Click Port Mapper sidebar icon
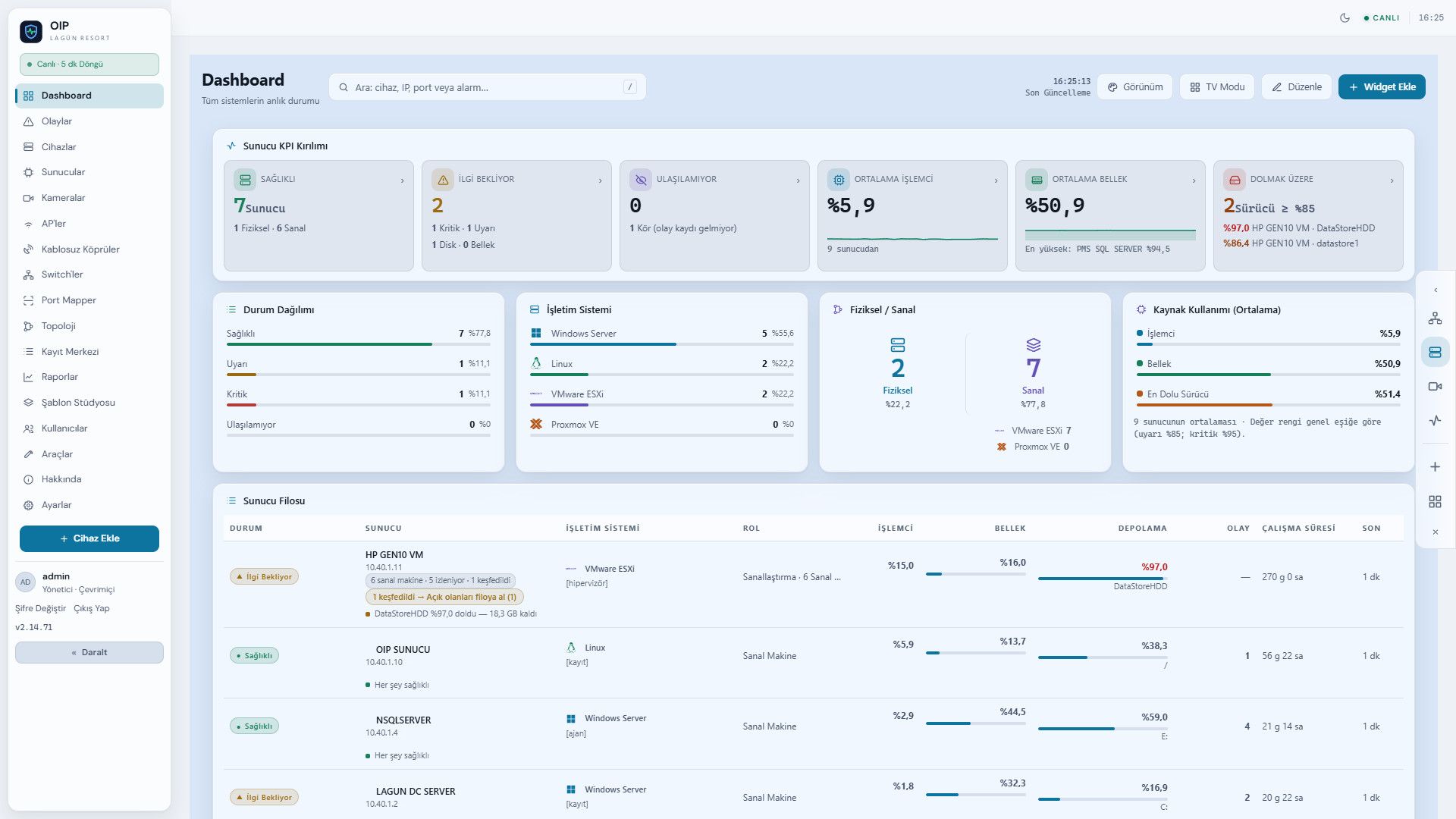The width and height of the screenshot is (1456, 819). pyautogui.click(x=28, y=300)
